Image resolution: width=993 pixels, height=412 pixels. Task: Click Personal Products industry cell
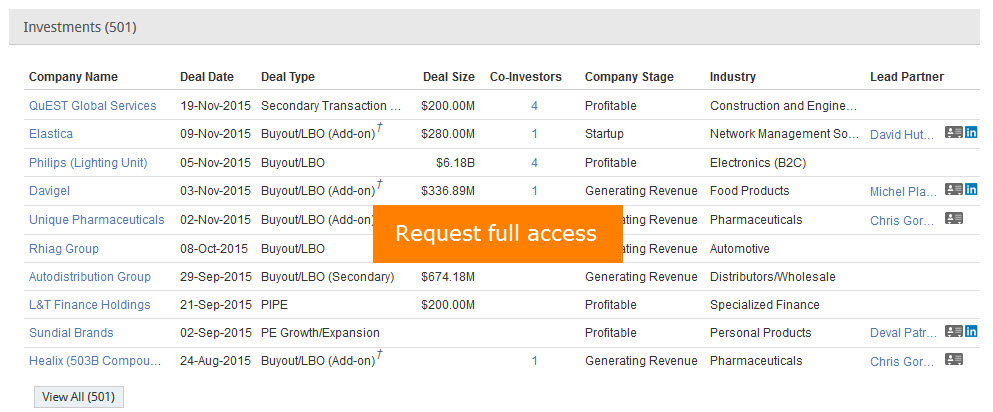coord(761,332)
